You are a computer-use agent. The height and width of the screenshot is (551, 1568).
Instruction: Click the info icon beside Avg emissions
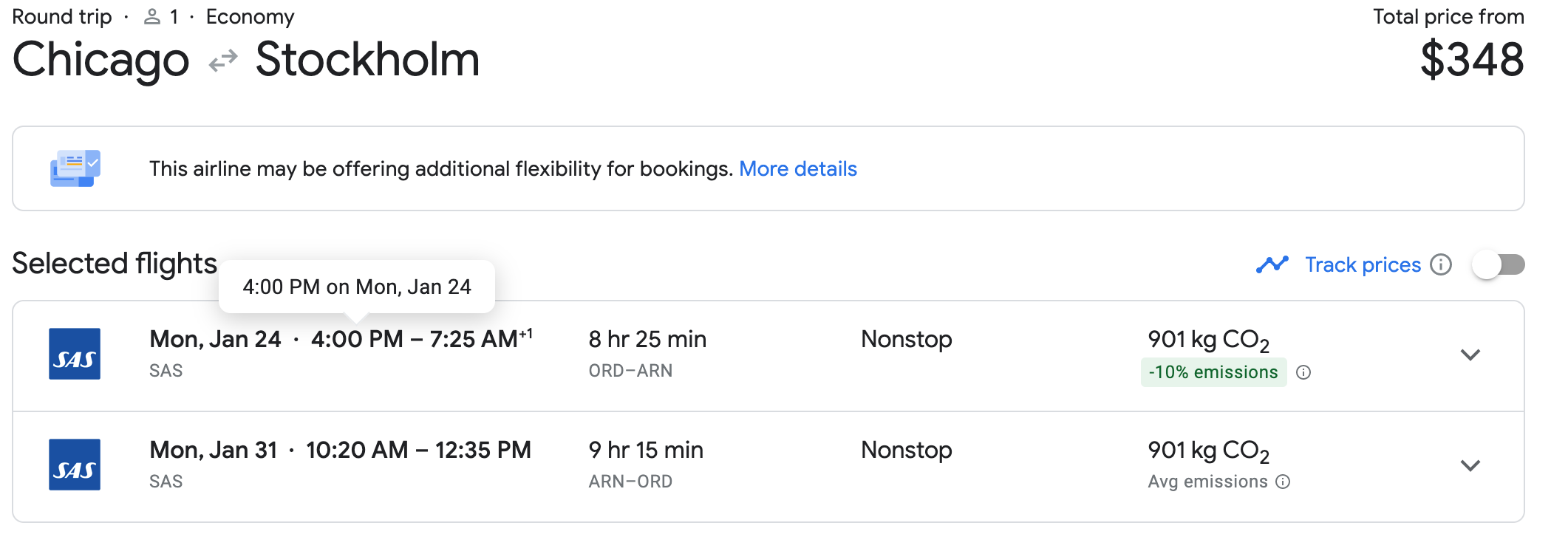point(1284,482)
